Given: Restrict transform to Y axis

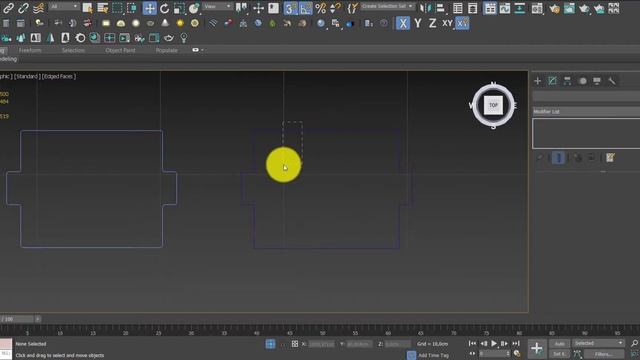Looking at the screenshot, I should point(418,23).
